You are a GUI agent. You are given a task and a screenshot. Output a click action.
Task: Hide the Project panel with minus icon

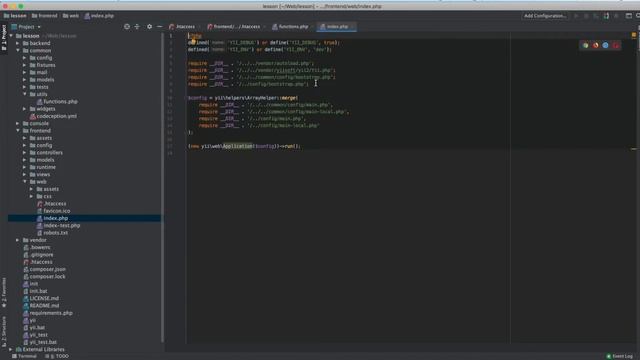click(160, 27)
